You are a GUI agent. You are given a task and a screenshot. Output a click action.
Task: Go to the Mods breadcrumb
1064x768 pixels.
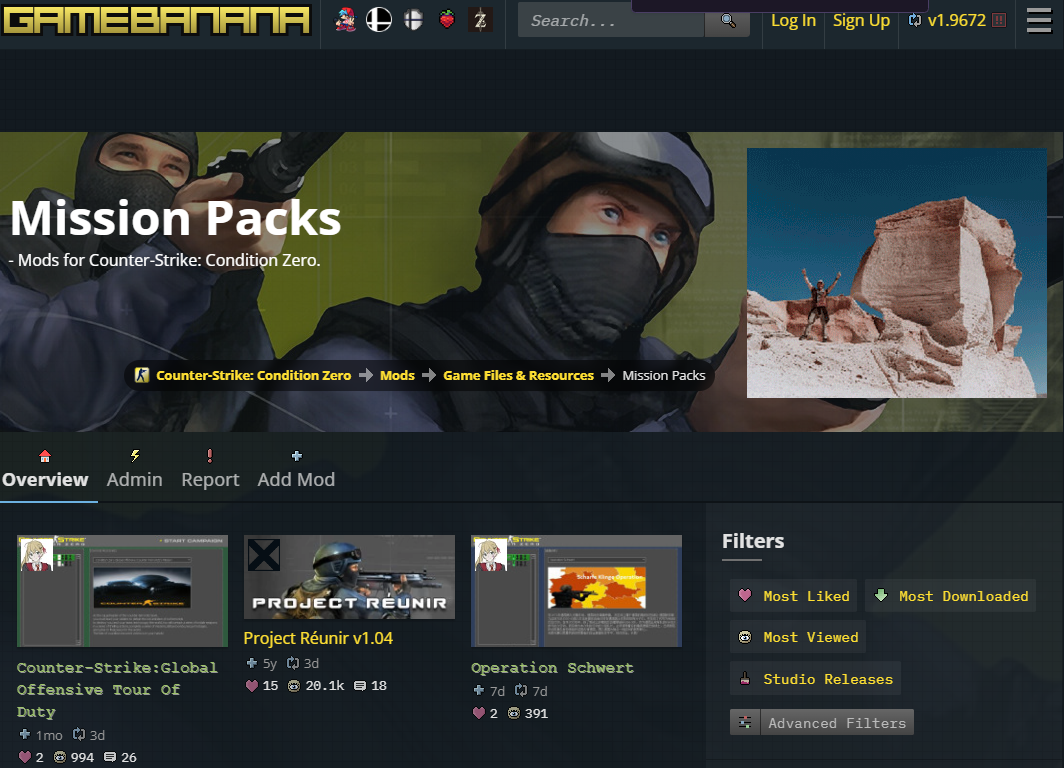397,375
